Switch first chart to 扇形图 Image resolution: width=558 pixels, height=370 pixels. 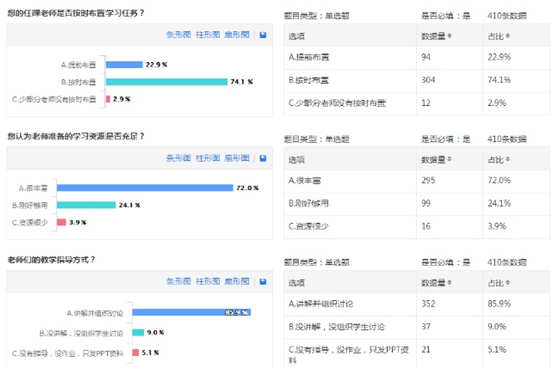click(x=237, y=35)
